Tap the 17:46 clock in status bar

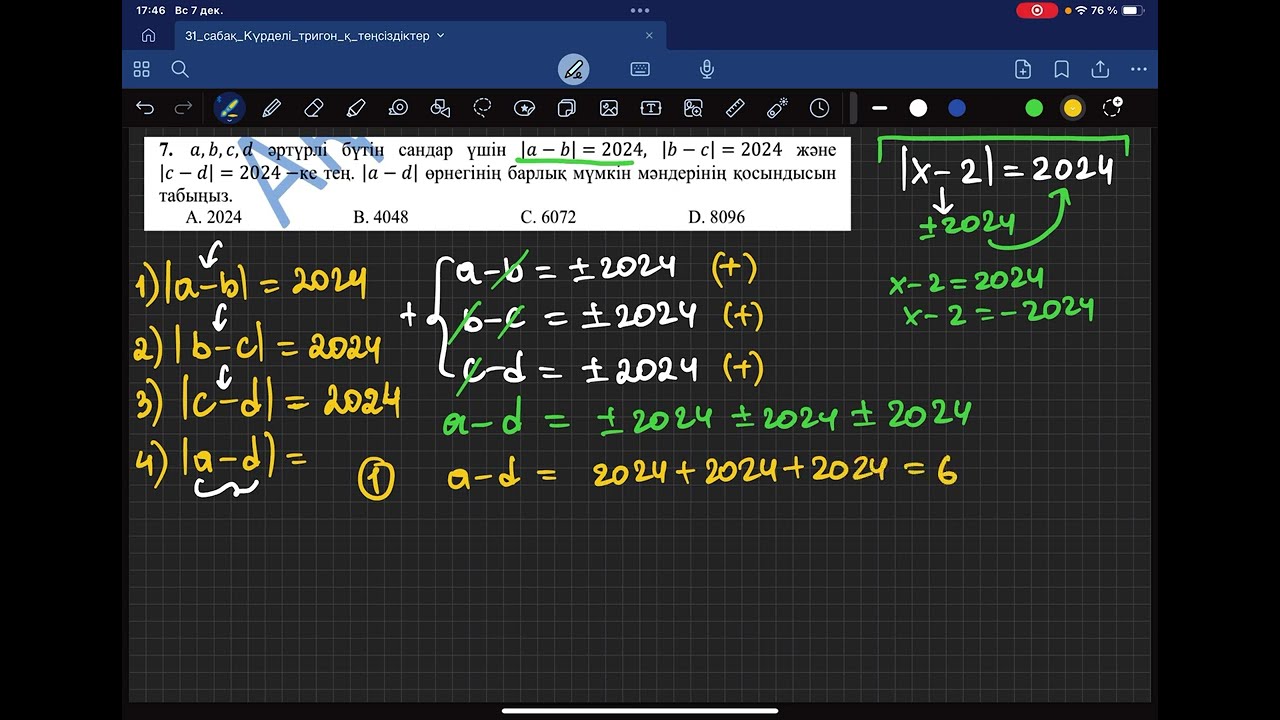click(x=151, y=10)
